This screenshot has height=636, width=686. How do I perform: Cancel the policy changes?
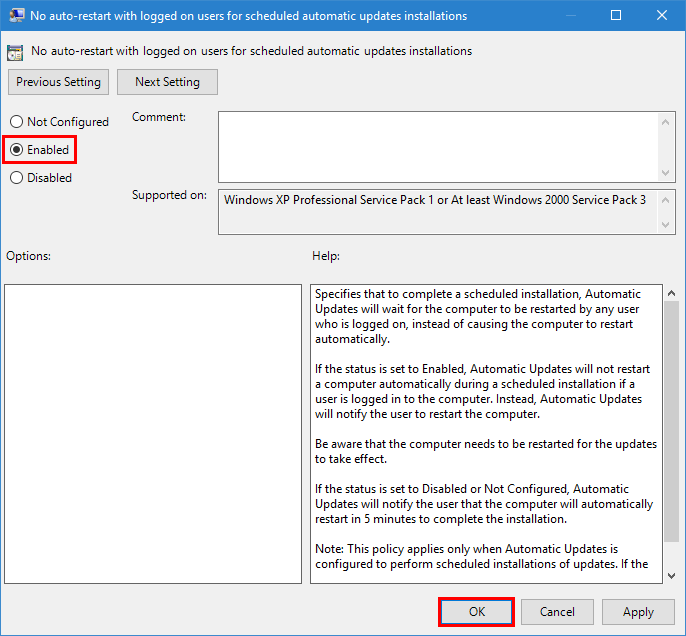[x=557, y=612]
